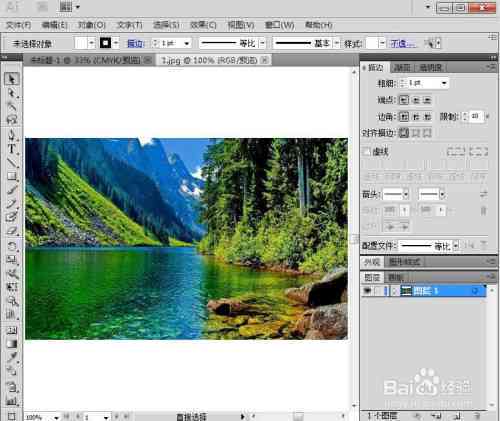Image resolution: width=500 pixels, height=421 pixels.
Task: Choose the Rectangle tool
Action: tap(12, 176)
